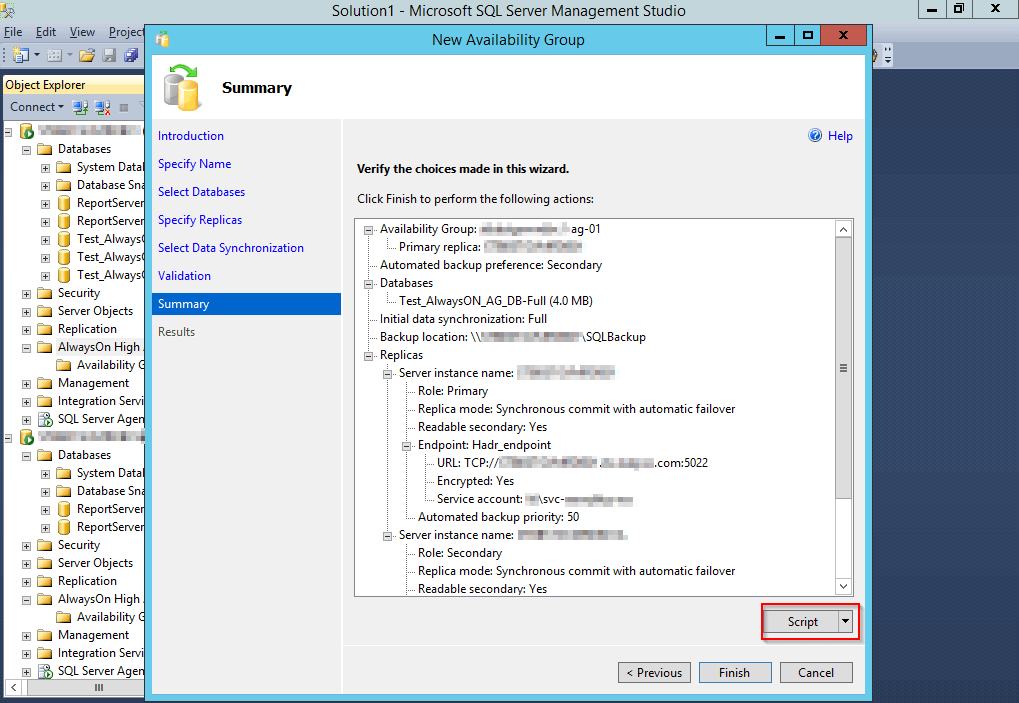This screenshot has height=703, width=1019.
Task: Click the Stop icon in Object Explorer
Action: click(x=124, y=107)
